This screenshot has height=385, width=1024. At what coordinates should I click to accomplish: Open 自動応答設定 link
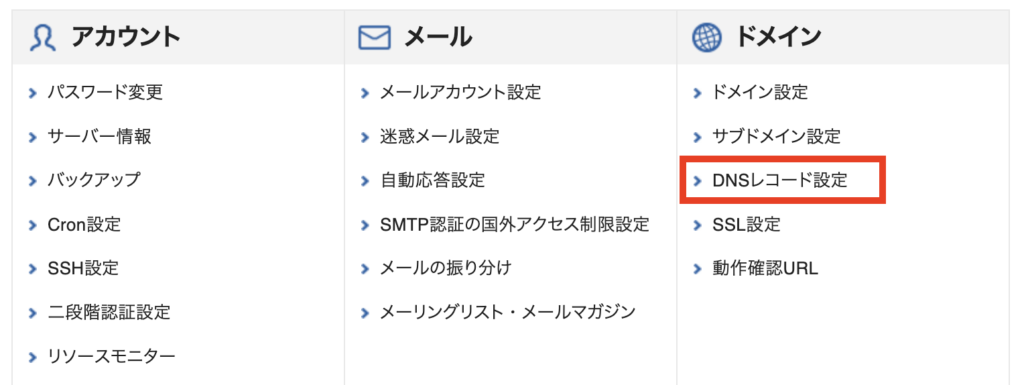coord(432,180)
